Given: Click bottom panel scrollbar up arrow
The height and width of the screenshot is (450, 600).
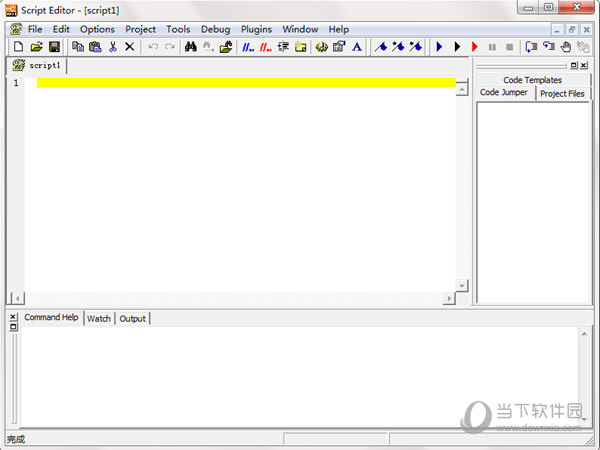Looking at the screenshot, I should [x=584, y=334].
